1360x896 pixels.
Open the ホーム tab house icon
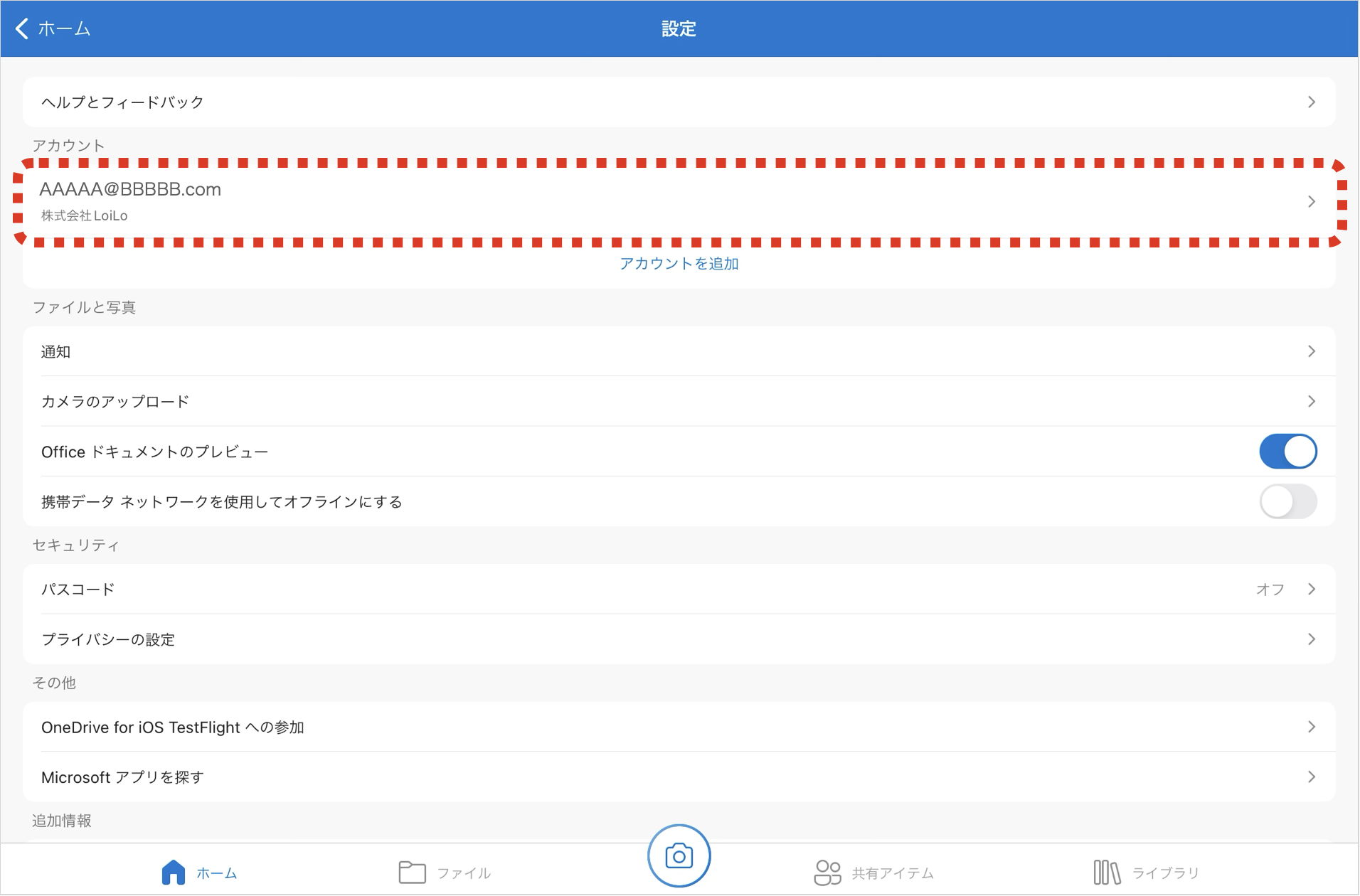173,872
